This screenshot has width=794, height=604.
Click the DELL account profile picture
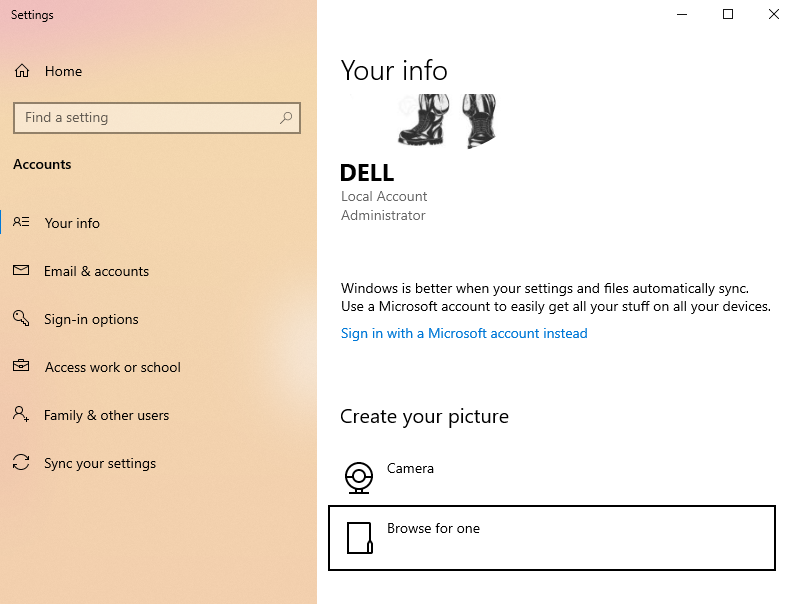(419, 121)
